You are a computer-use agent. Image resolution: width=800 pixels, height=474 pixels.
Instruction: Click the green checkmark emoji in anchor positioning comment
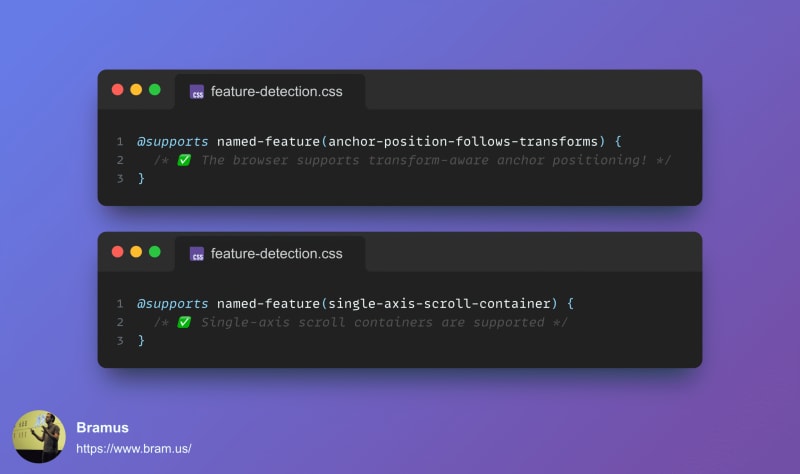coord(184,160)
